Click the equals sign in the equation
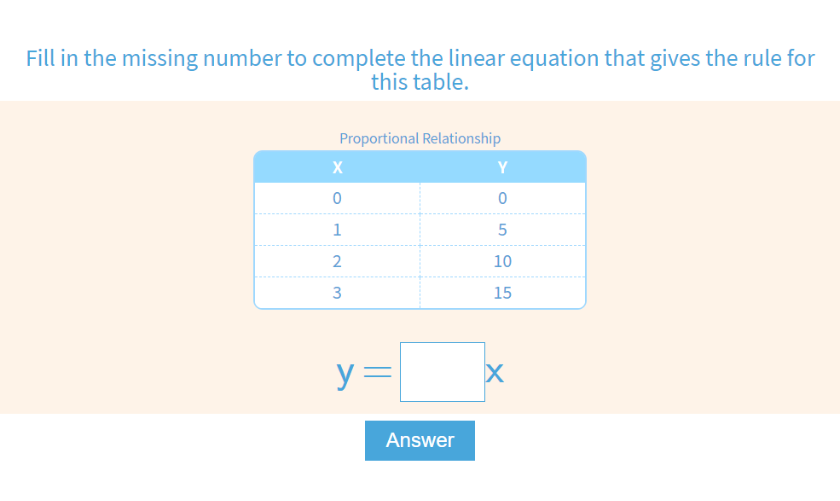The image size is (840, 501). pos(377,374)
